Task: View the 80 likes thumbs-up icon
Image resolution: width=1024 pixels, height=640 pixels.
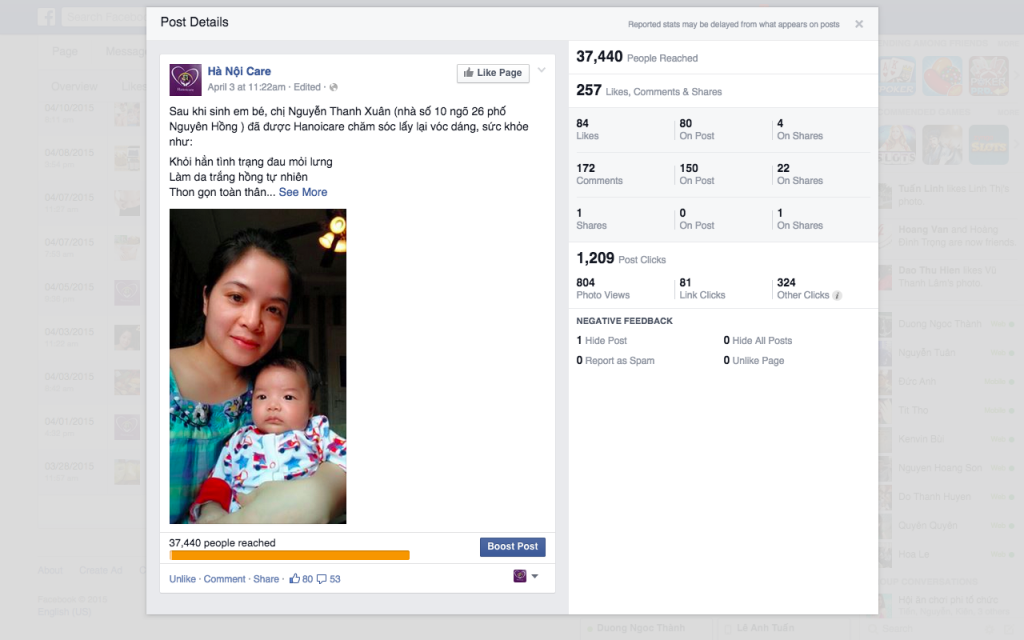Action: (295, 579)
